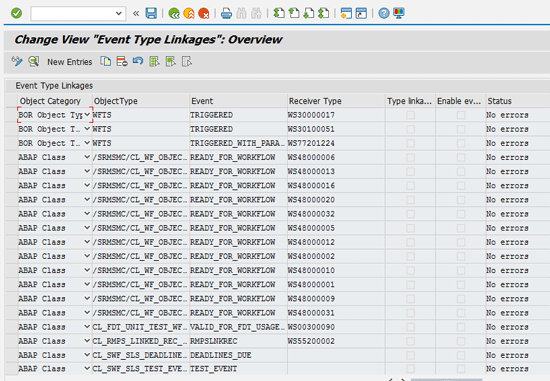Check Type linkage box in WS48000006 row
The height and width of the screenshot is (381, 550).
click(x=410, y=158)
